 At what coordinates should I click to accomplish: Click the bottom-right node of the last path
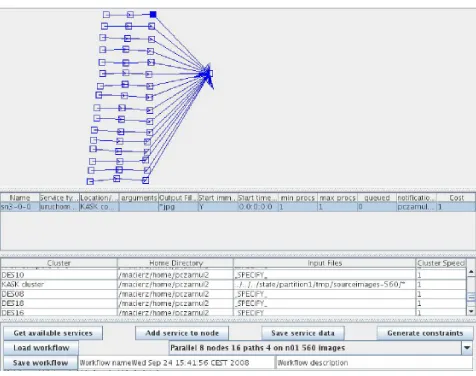click(x=145, y=180)
